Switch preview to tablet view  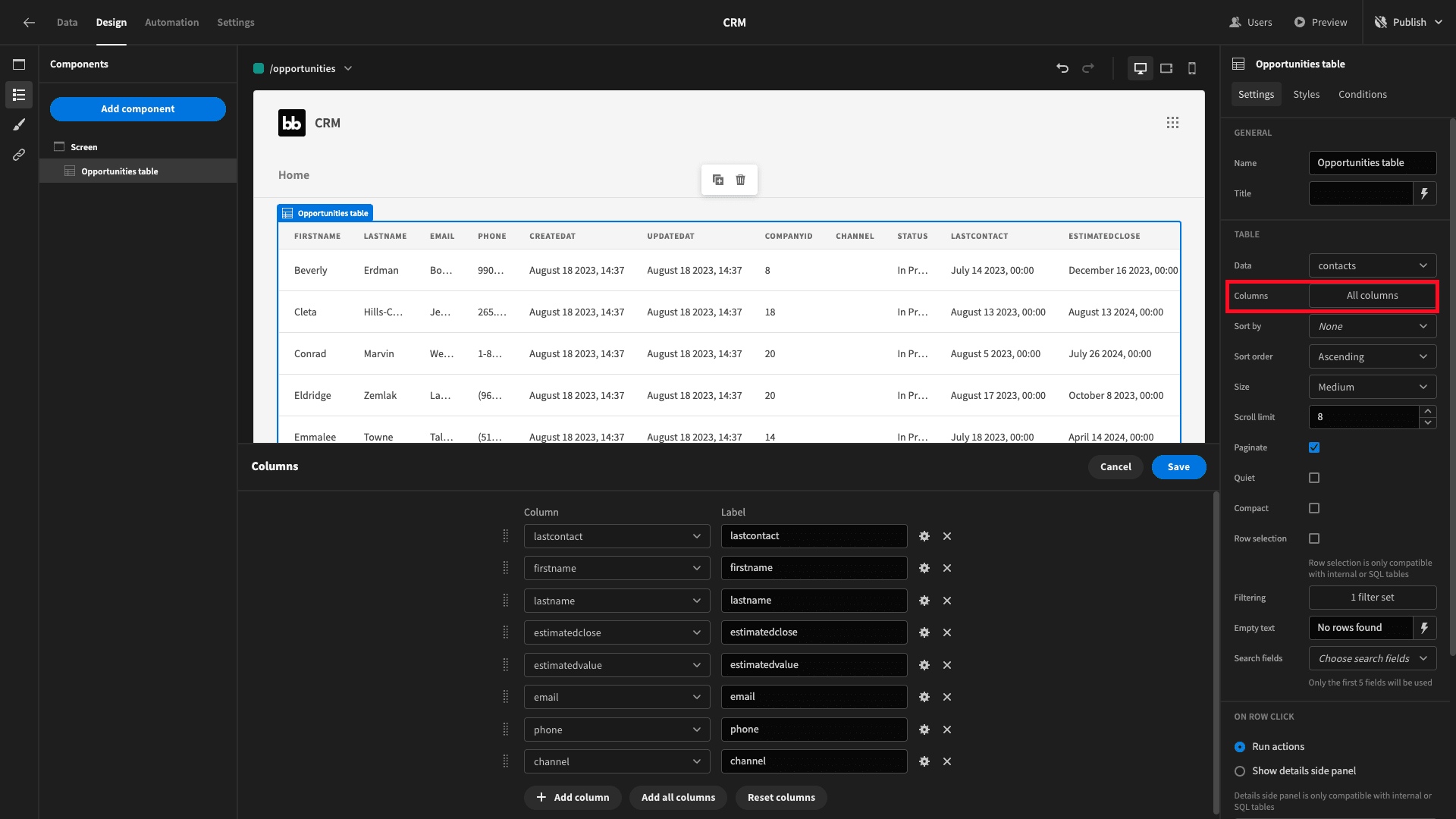pyautogui.click(x=1166, y=68)
